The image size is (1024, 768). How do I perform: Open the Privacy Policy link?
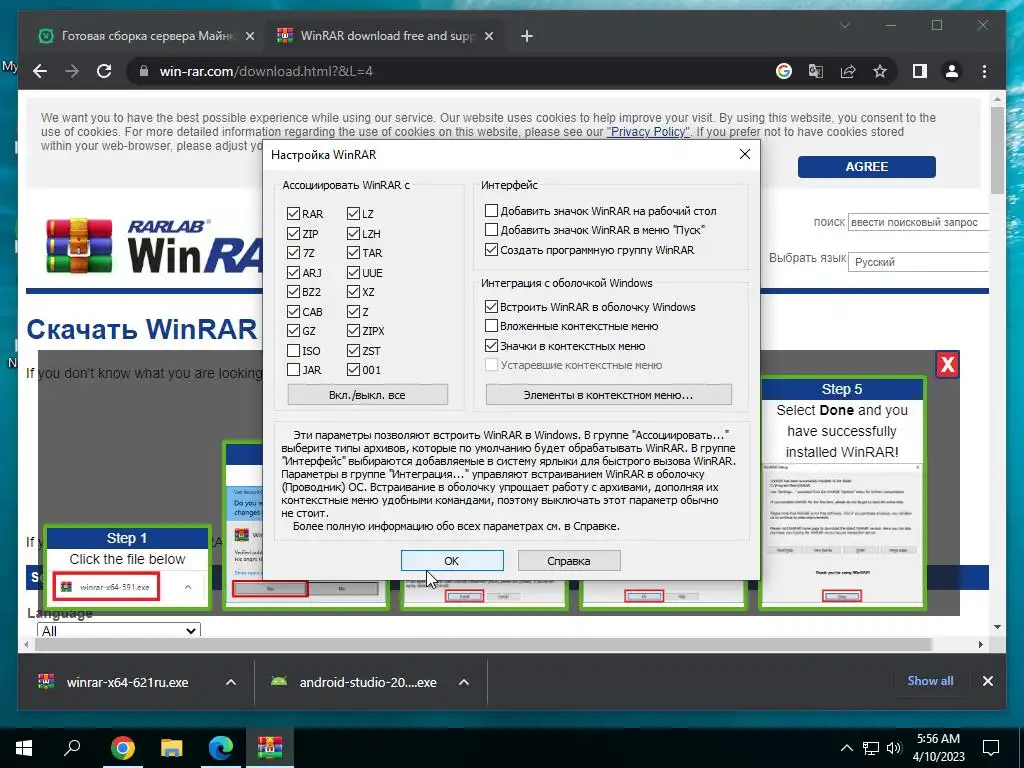click(648, 132)
